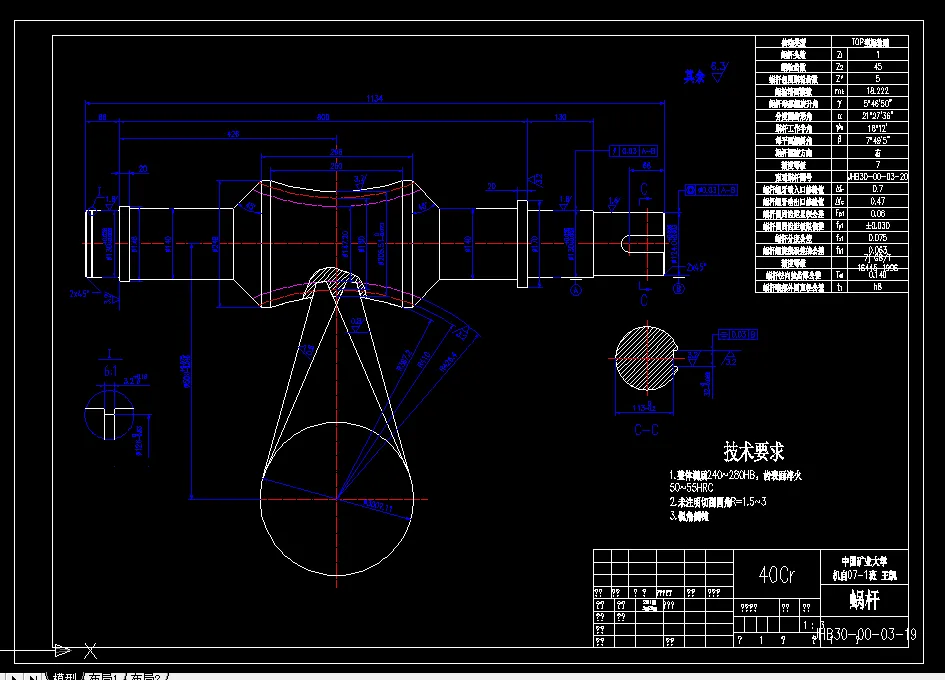The image size is (945, 680).
Task: Select the 130 dimension text
Action: [x=560, y=117]
